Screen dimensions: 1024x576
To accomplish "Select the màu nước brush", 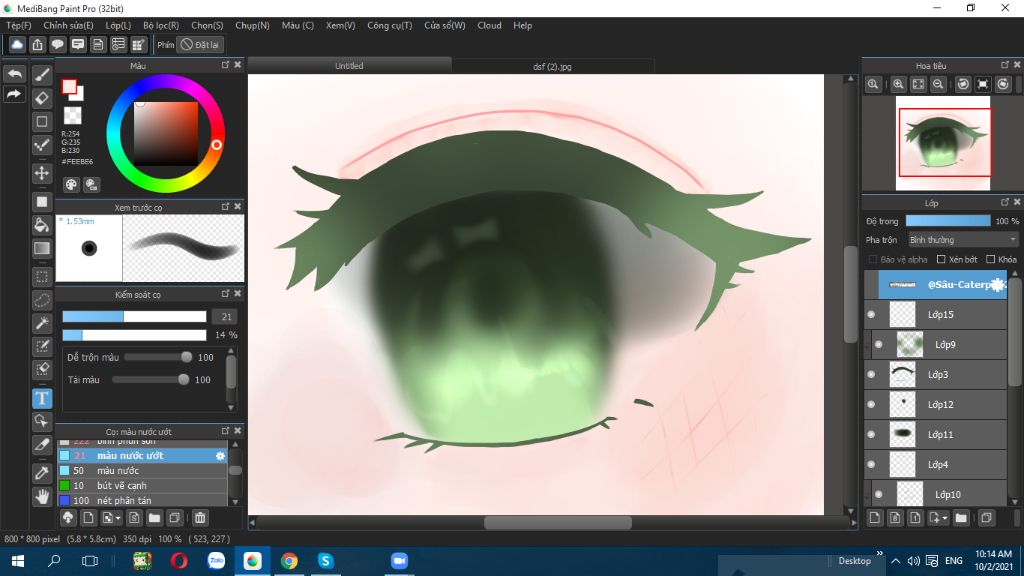I will pos(142,470).
